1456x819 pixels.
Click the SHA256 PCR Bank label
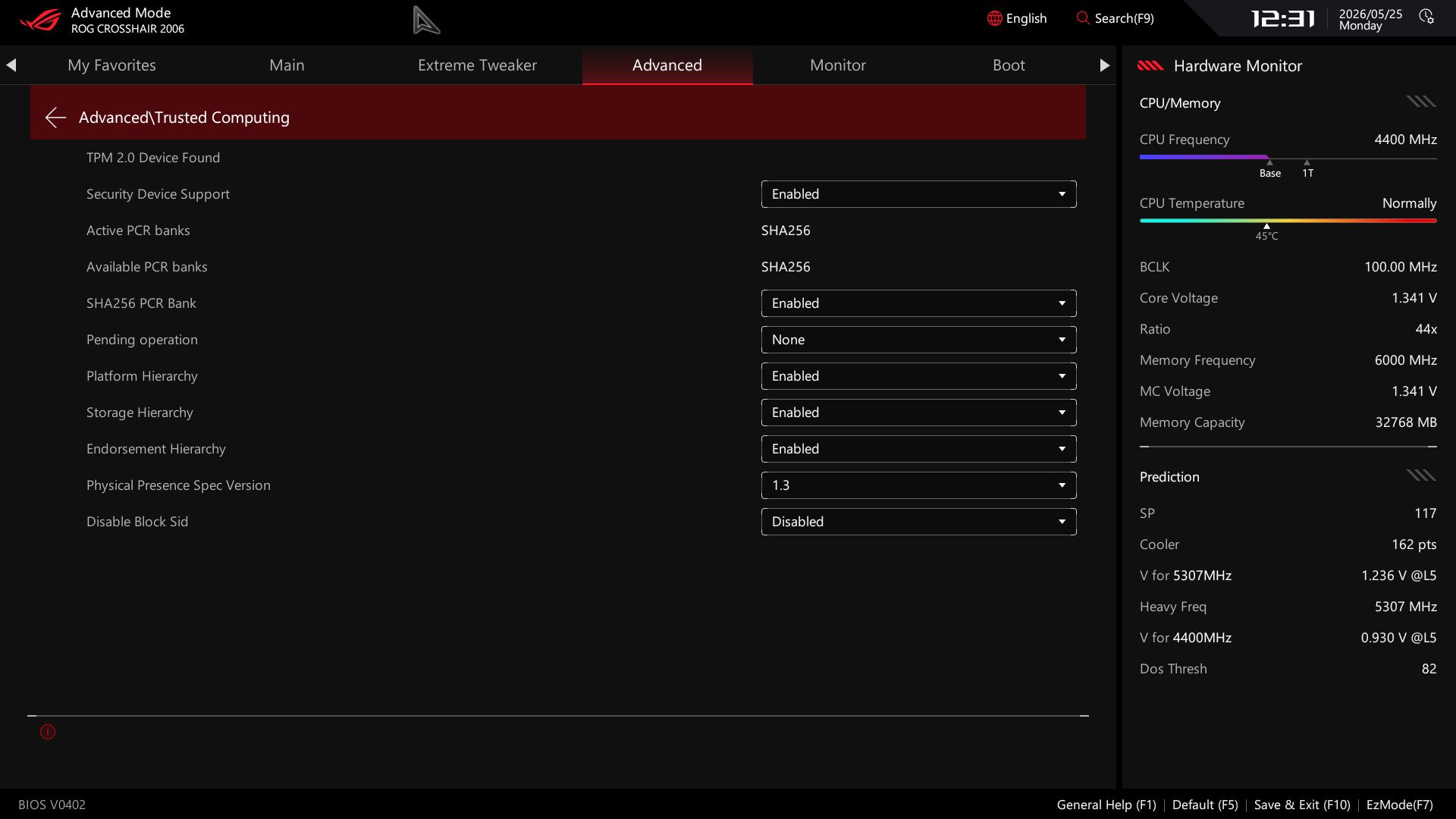[141, 303]
